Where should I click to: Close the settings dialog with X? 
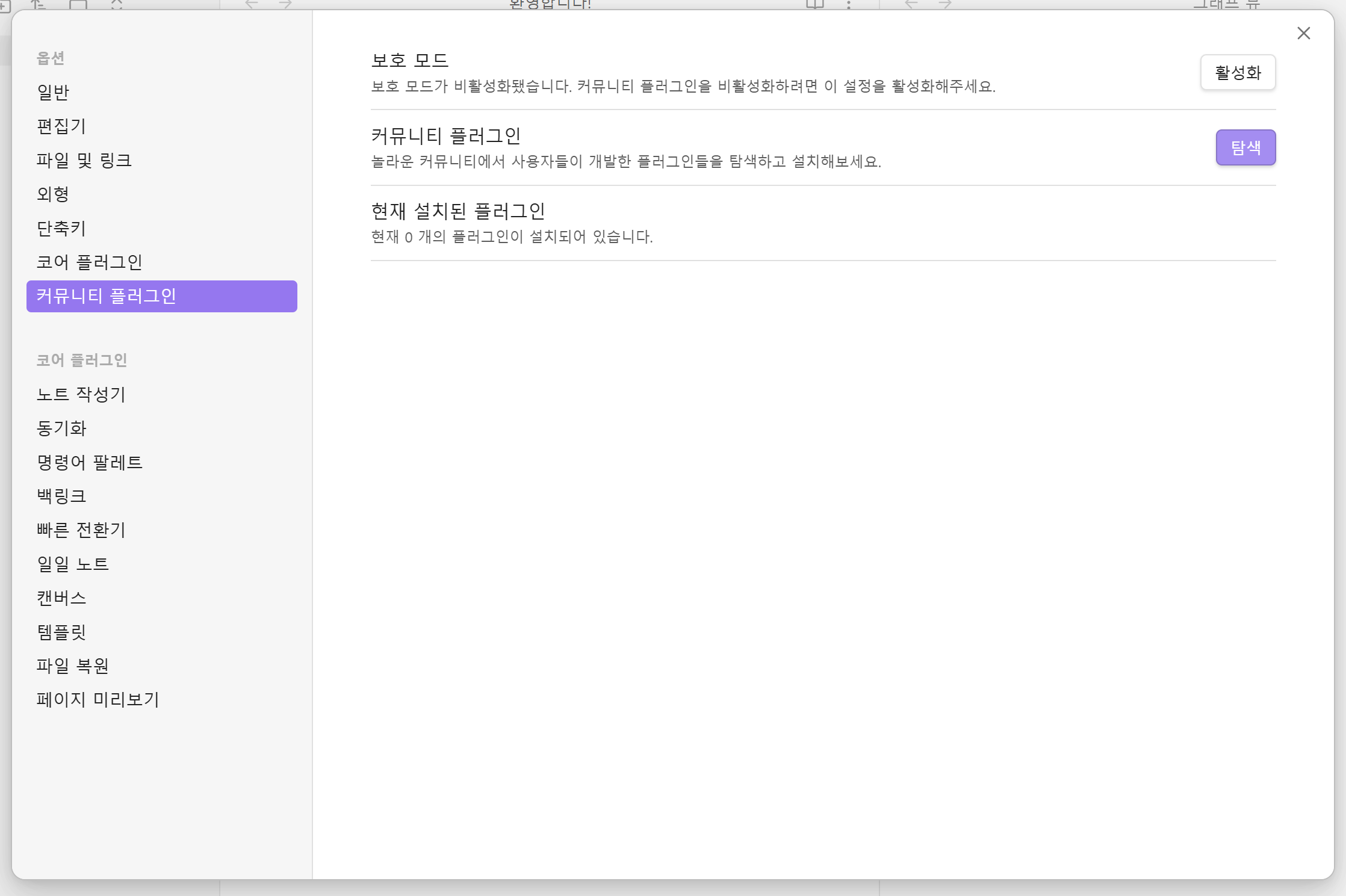point(1303,33)
